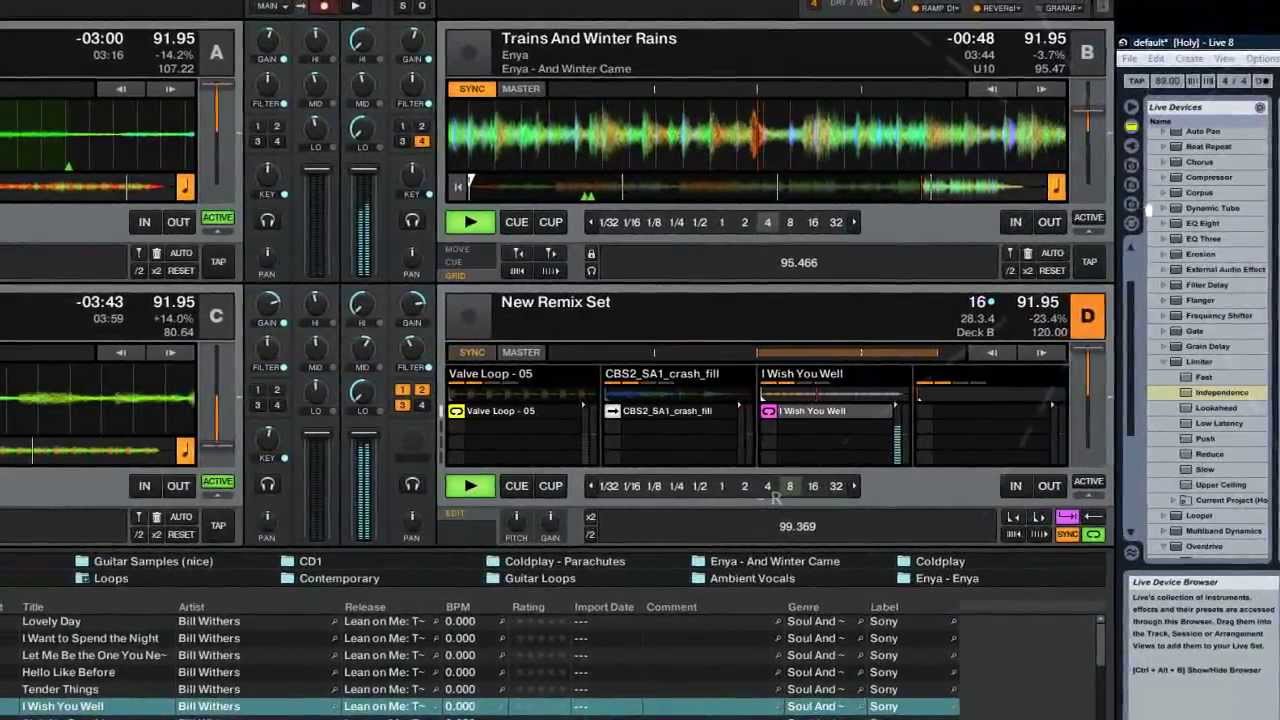Viewport: 1280px width, 720px height.
Task: Toggle Deck B loop ACTIVE button
Action: 1088,218
